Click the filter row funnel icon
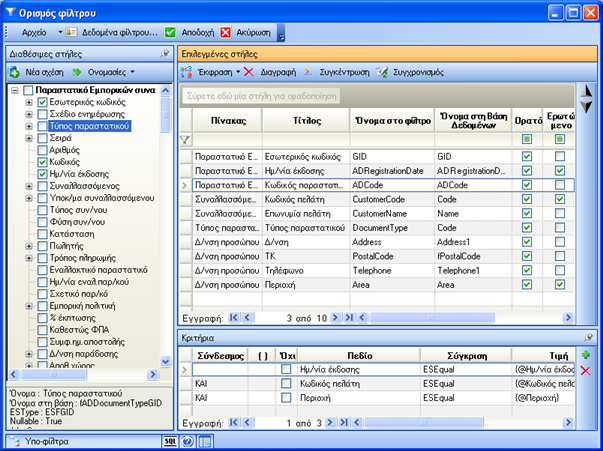 coord(185,140)
